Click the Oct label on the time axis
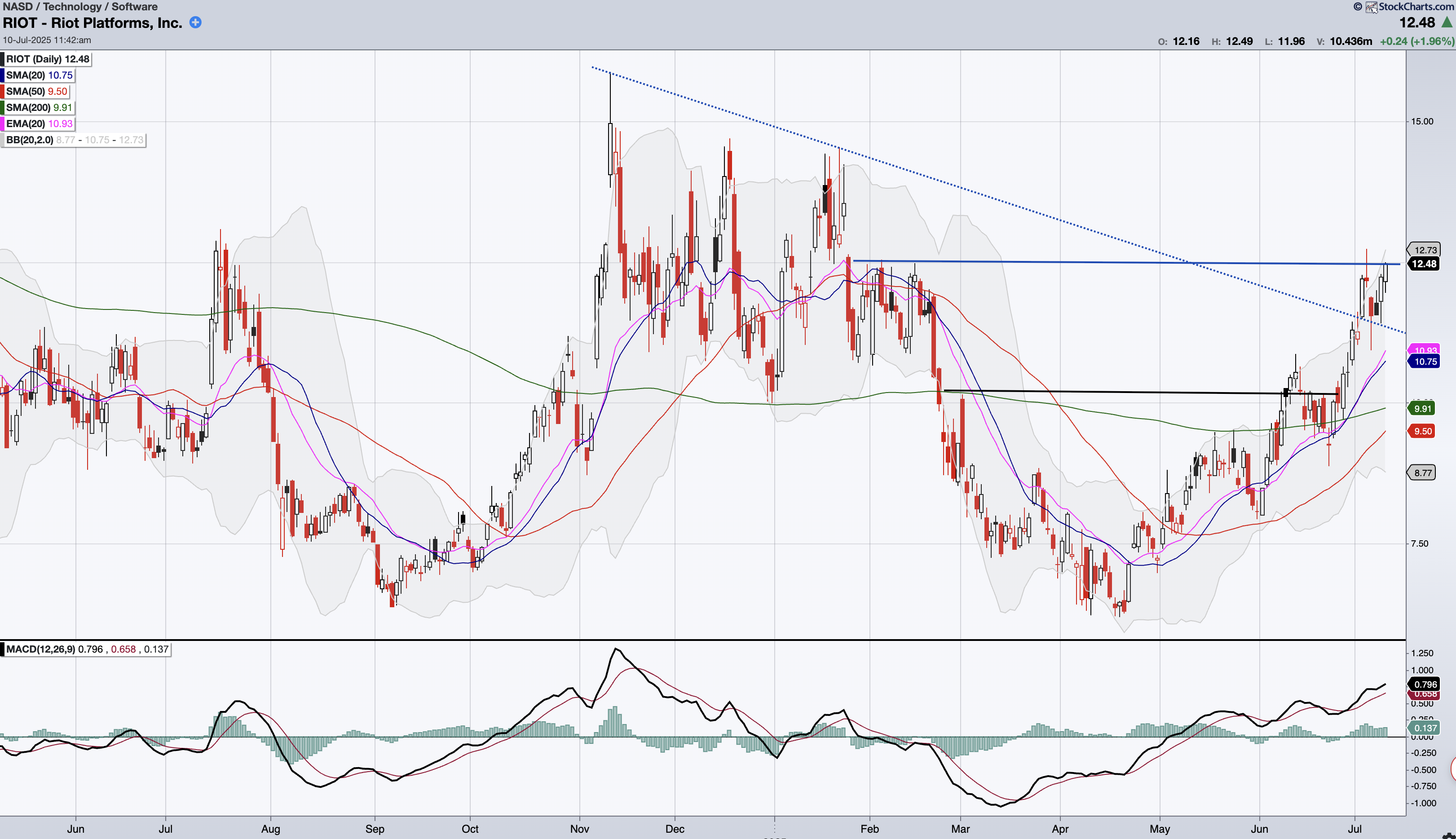The width and height of the screenshot is (1456, 839). pyautogui.click(x=470, y=829)
